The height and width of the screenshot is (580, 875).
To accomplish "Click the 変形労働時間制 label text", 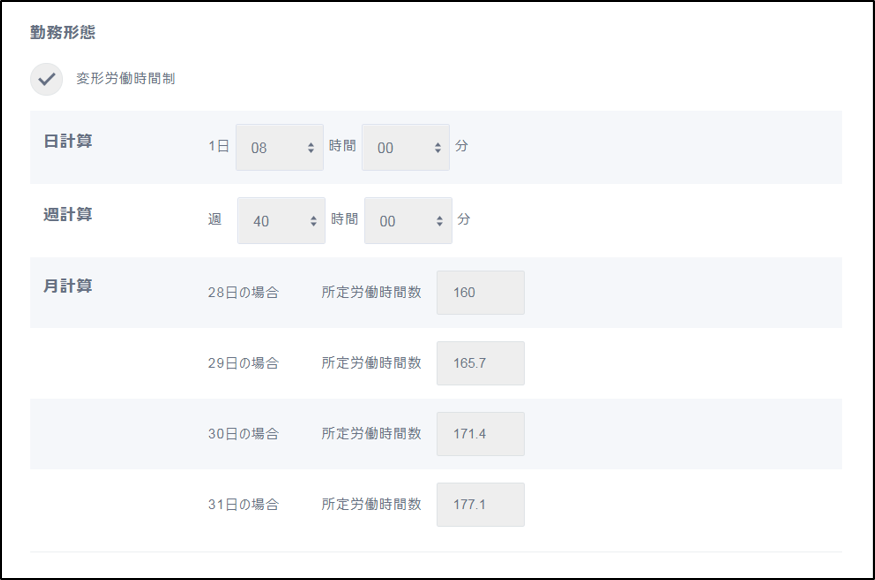I will pyautogui.click(x=126, y=79).
